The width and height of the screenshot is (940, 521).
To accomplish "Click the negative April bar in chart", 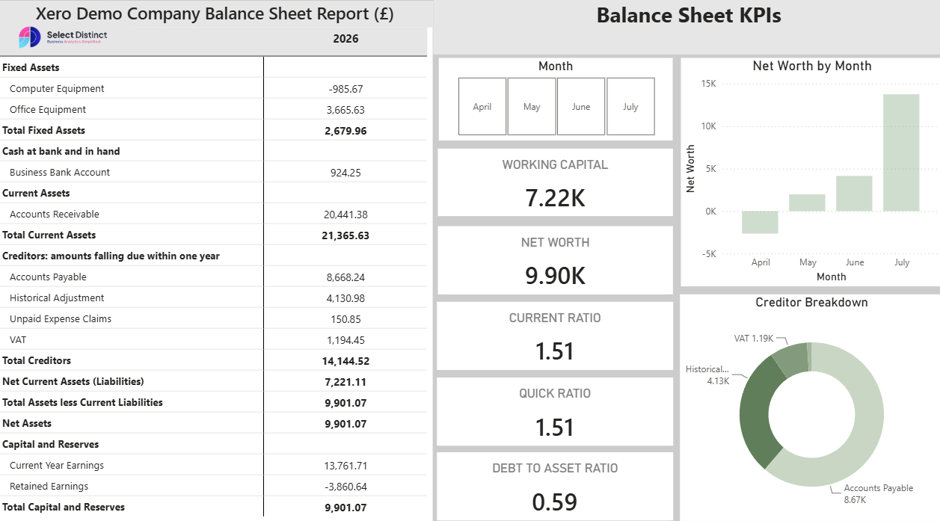I will tap(760, 222).
